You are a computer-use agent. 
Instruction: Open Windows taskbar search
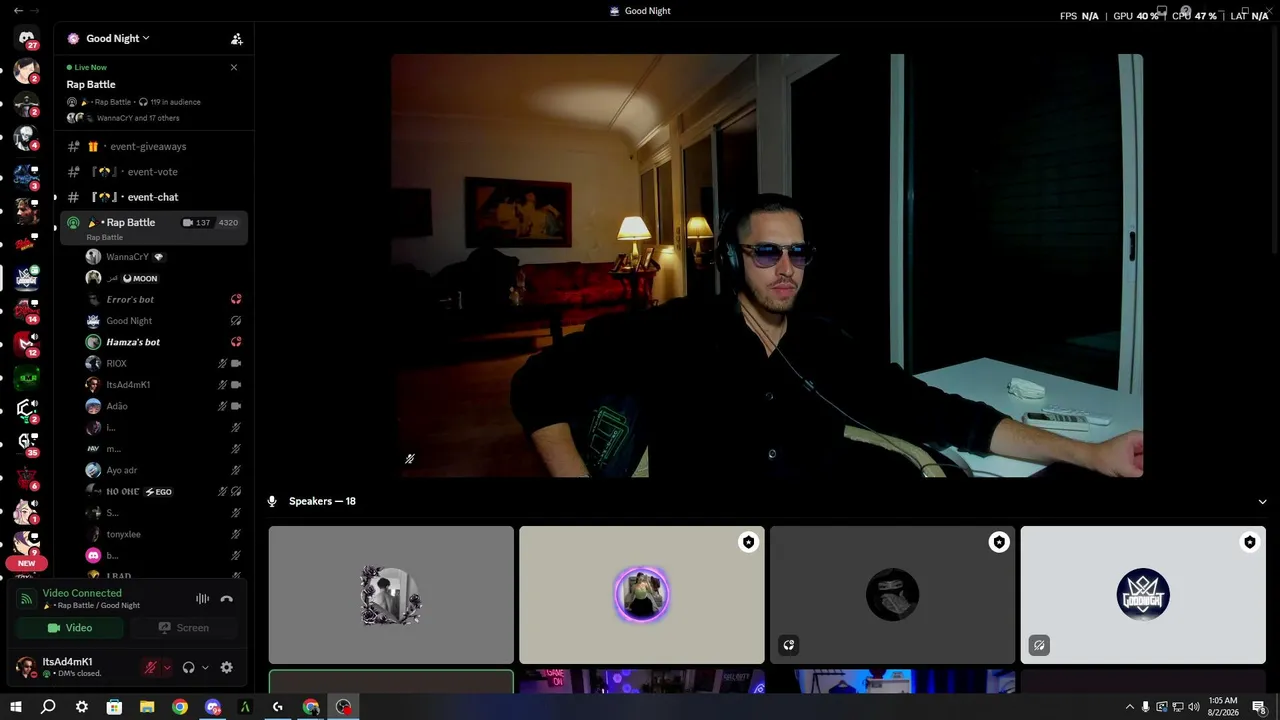tap(48, 707)
